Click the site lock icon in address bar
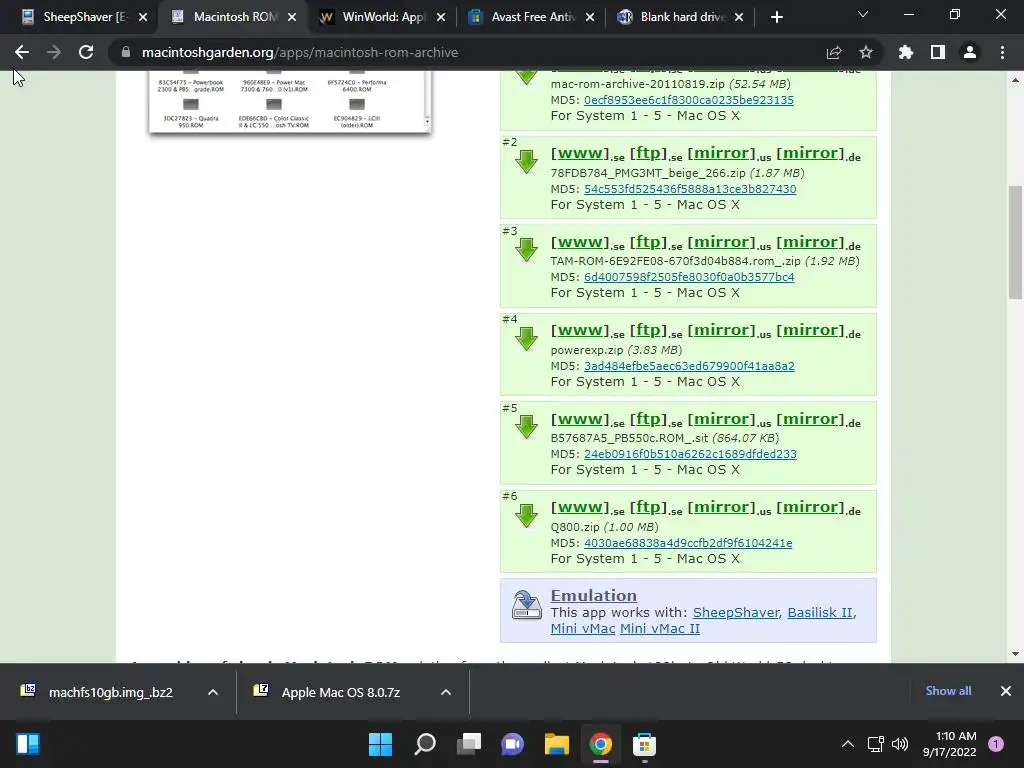Screen dimensions: 1024x768 tap(125, 52)
